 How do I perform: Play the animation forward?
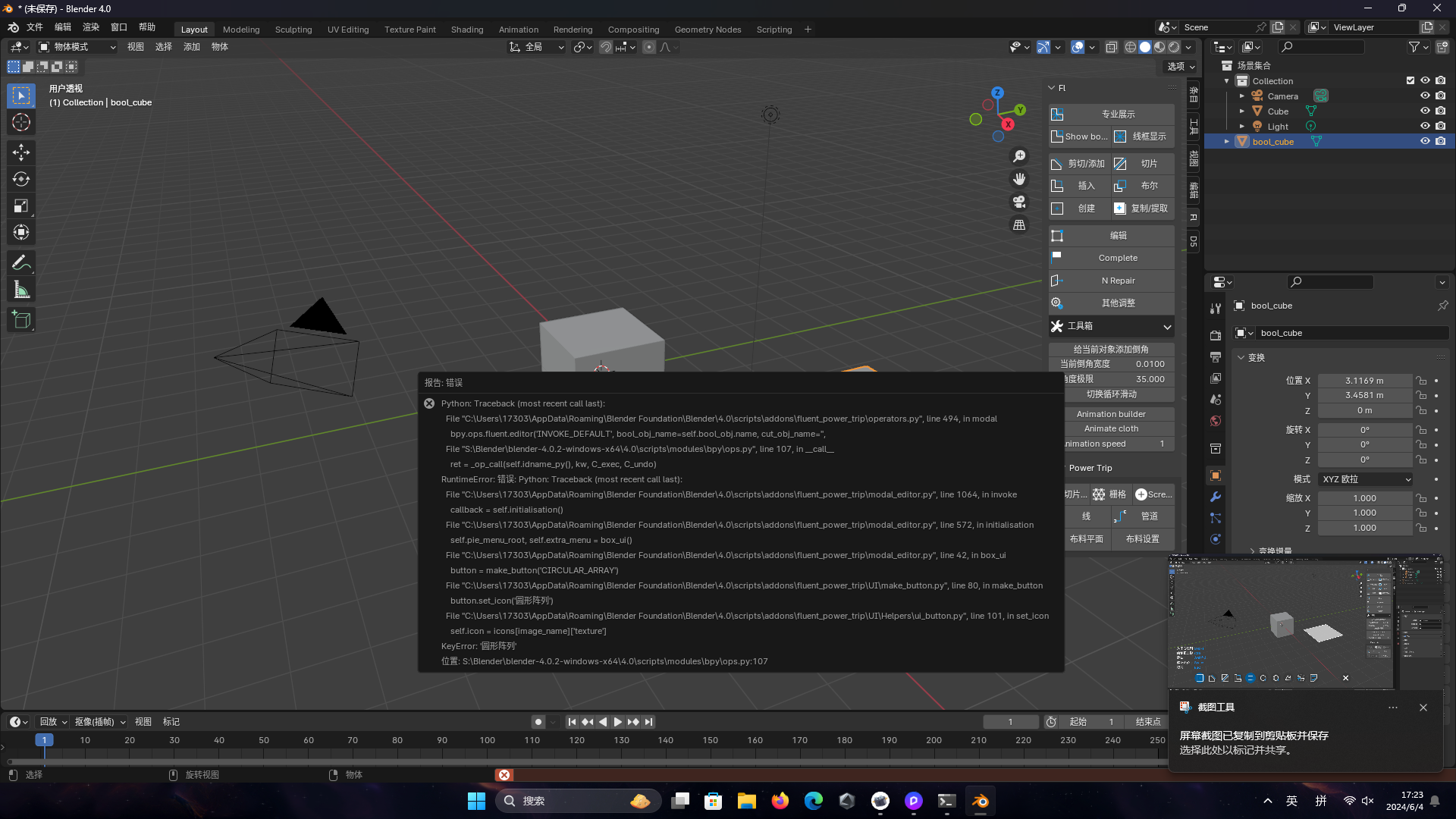point(618,722)
